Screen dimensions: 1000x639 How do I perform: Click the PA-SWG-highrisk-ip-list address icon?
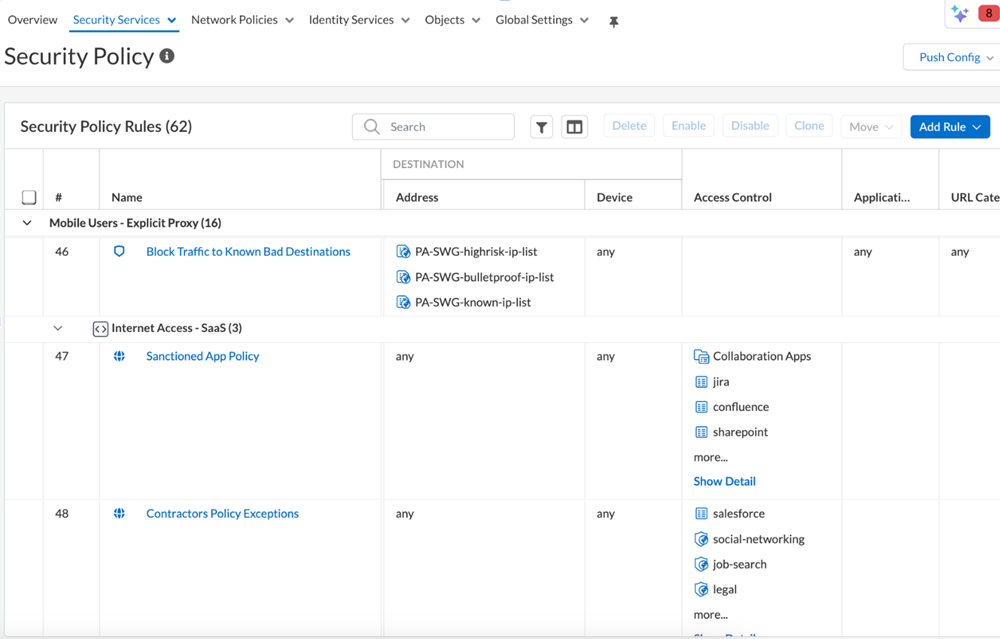(403, 252)
